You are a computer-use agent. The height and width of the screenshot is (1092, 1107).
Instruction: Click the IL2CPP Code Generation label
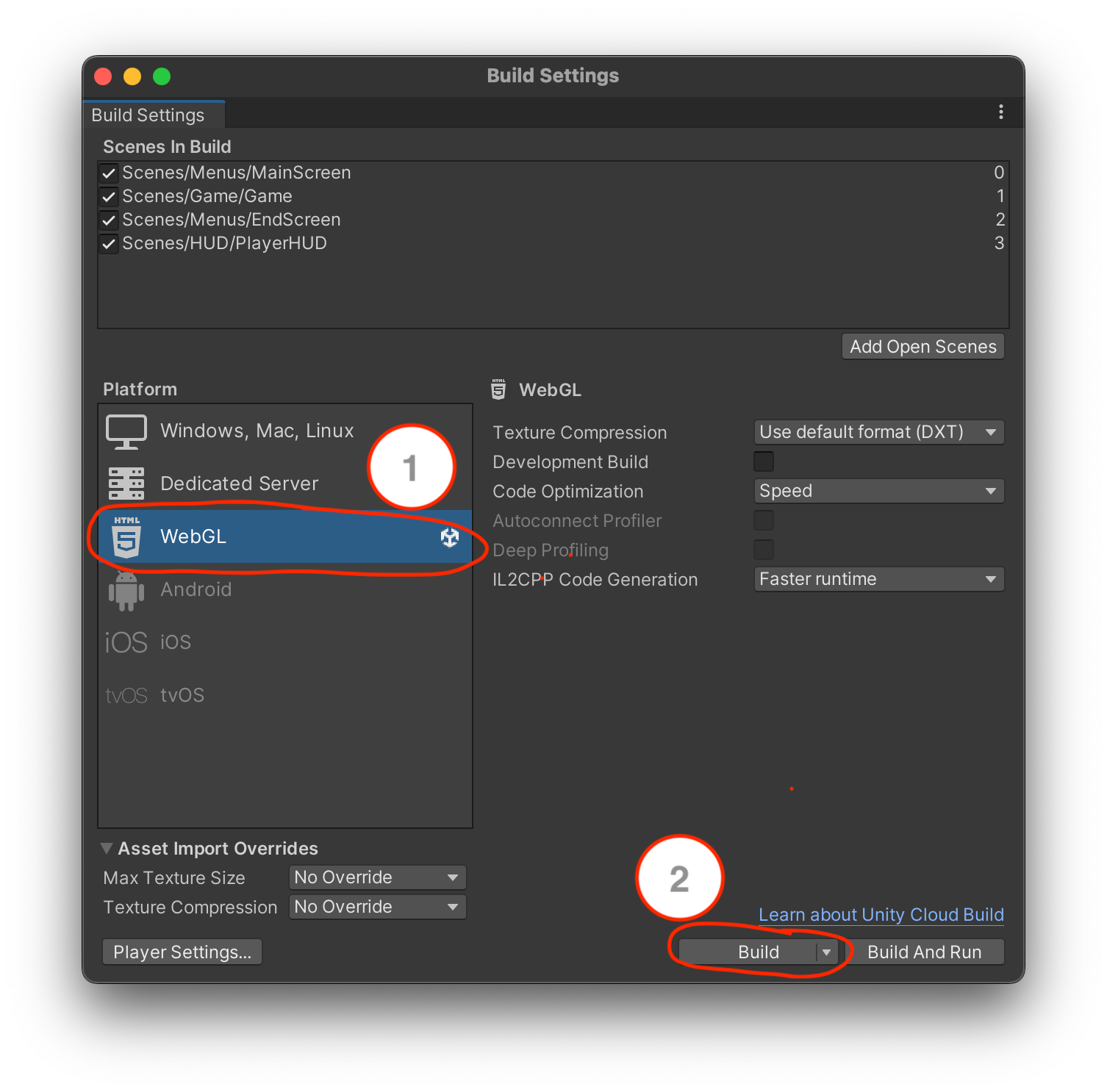click(x=595, y=580)
